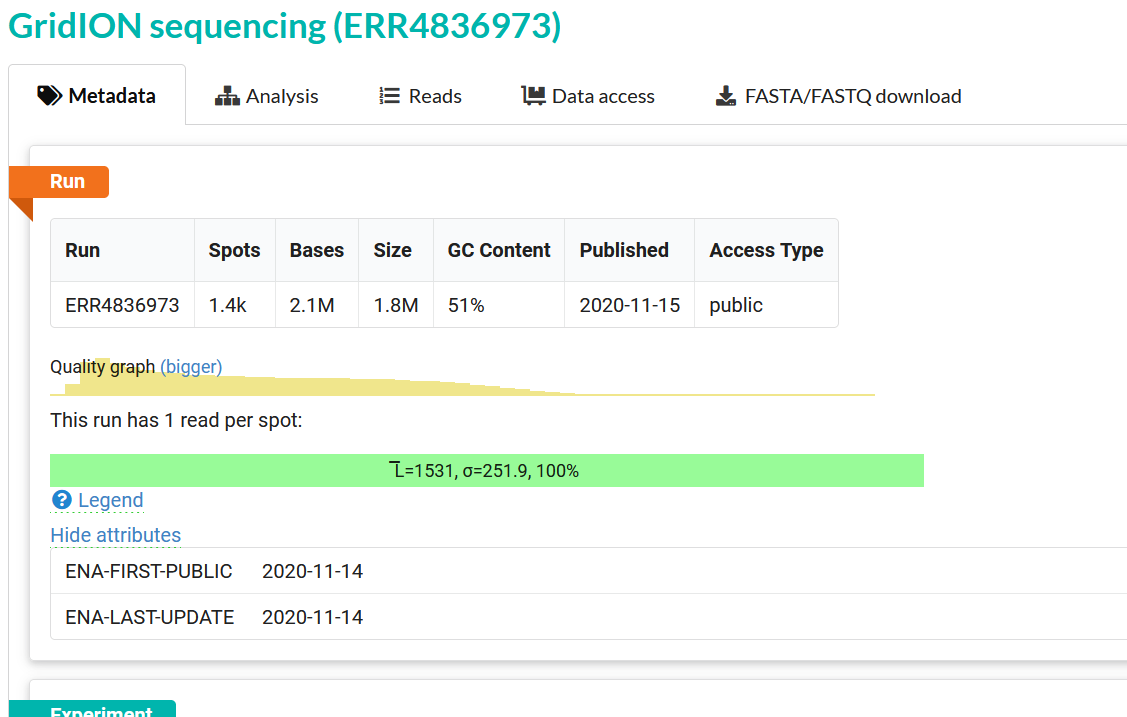Click the hierarchy icon beside Analysis

click(x=227, y=96)
